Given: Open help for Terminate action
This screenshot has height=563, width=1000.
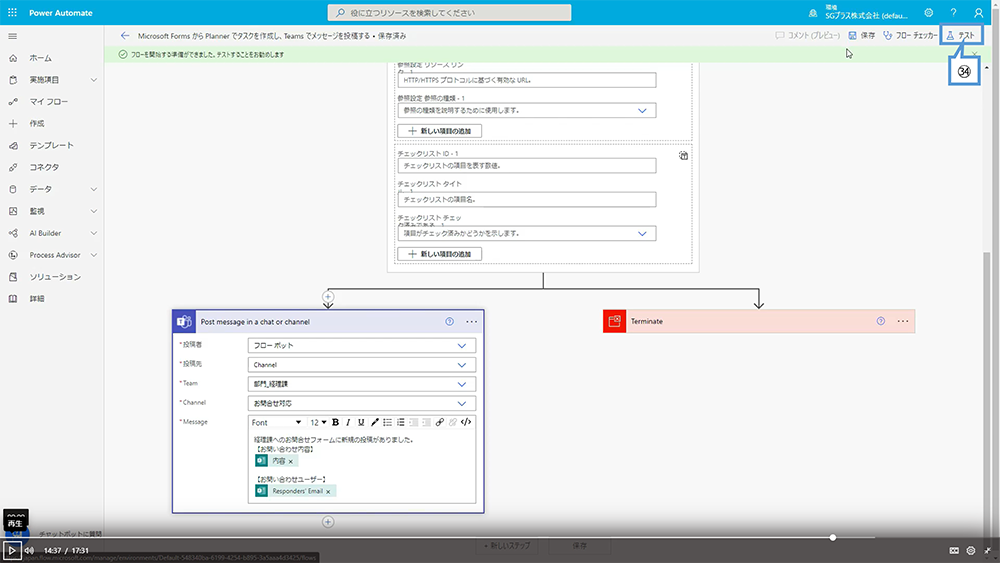Looking at the screenshot, I should (x=881, y=321).
